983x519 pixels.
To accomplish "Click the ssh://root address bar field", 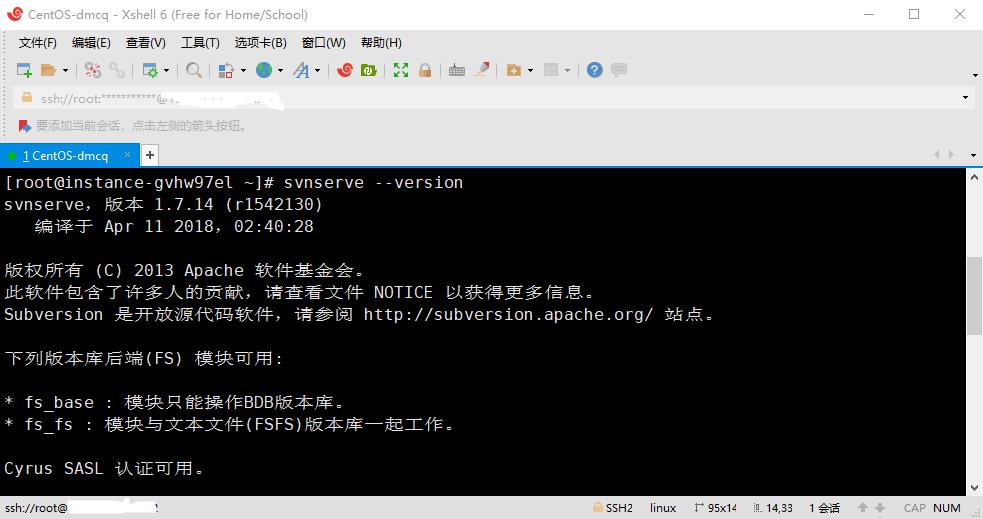I will [x=493, y=98].
